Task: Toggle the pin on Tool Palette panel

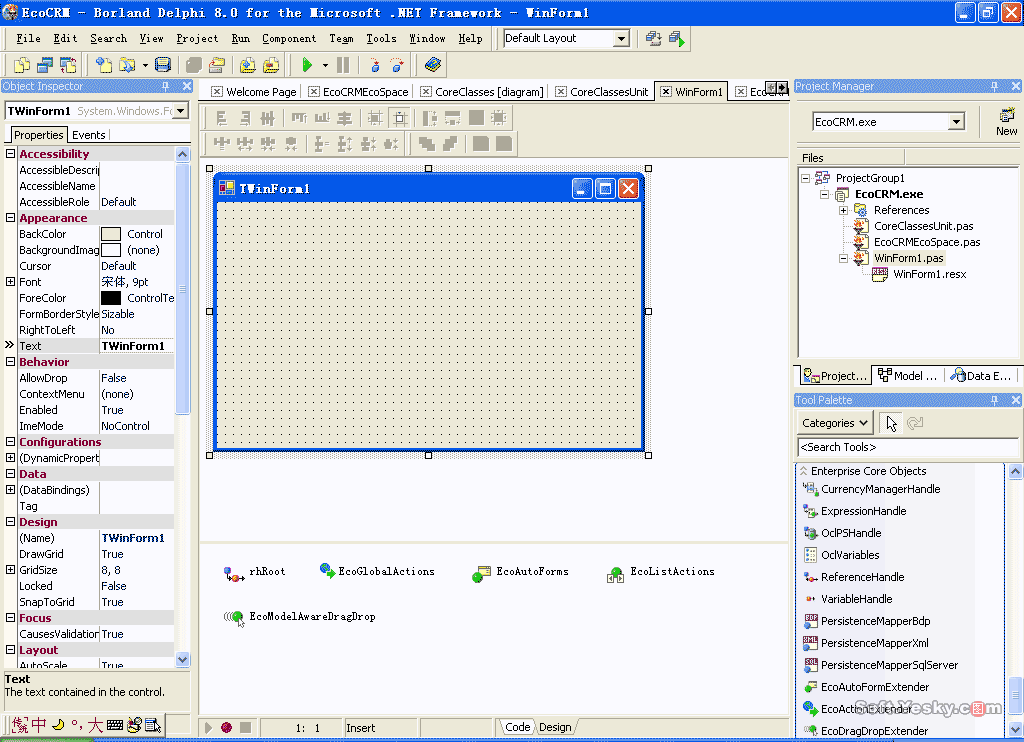Action: coord(995,400)
